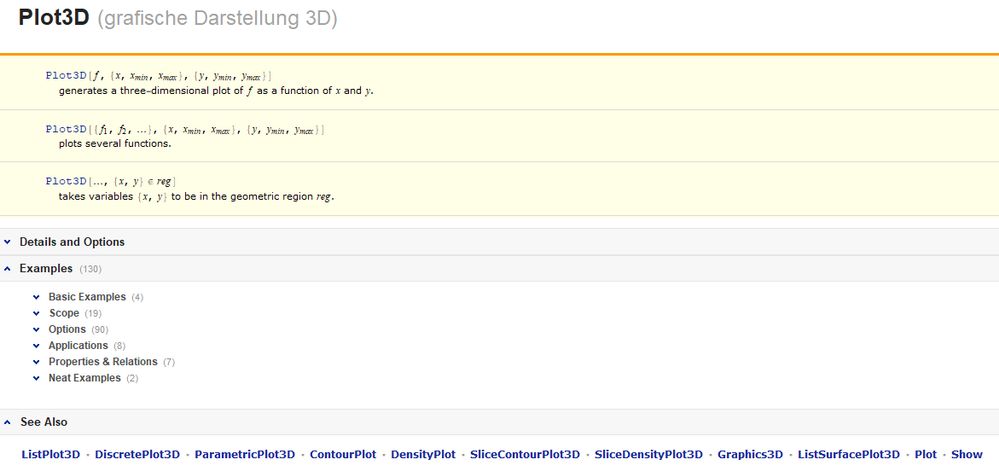Collapse the See Also section
Image resolution: width=999 pixels, height=472 pixels.
click(x=44, y=422)
